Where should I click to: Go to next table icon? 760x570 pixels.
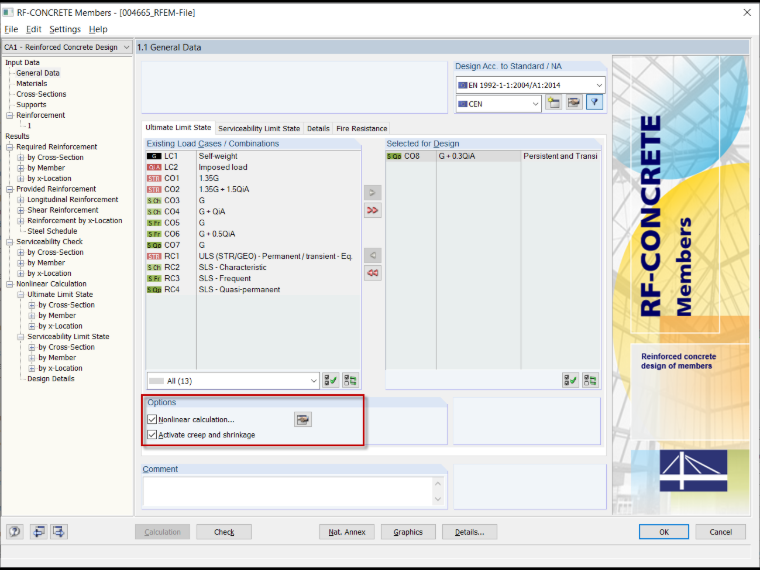click(x=59, y=532)
